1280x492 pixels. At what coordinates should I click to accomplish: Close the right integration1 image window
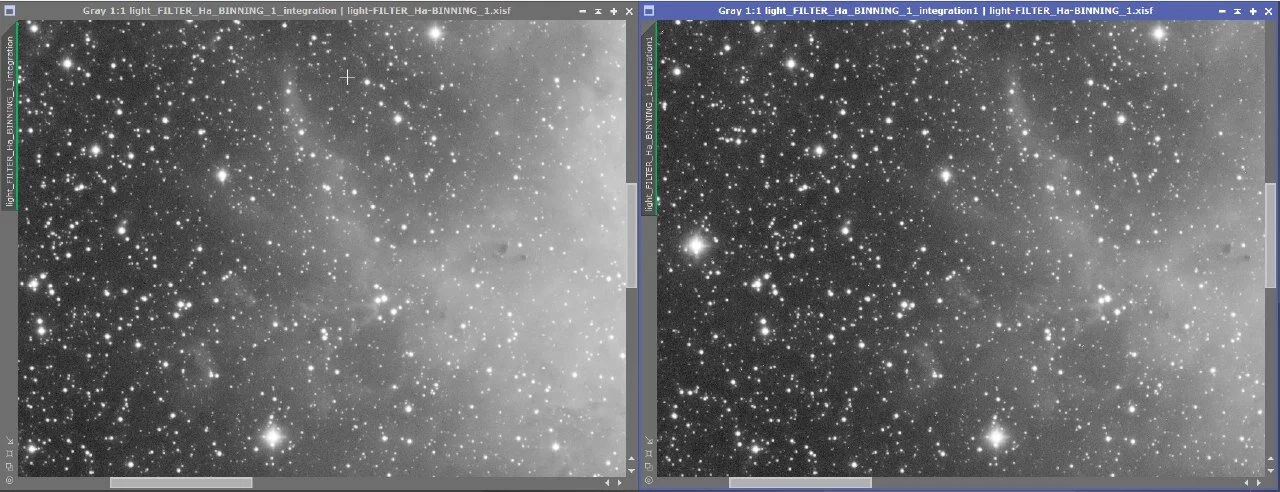click(1269, 11)
